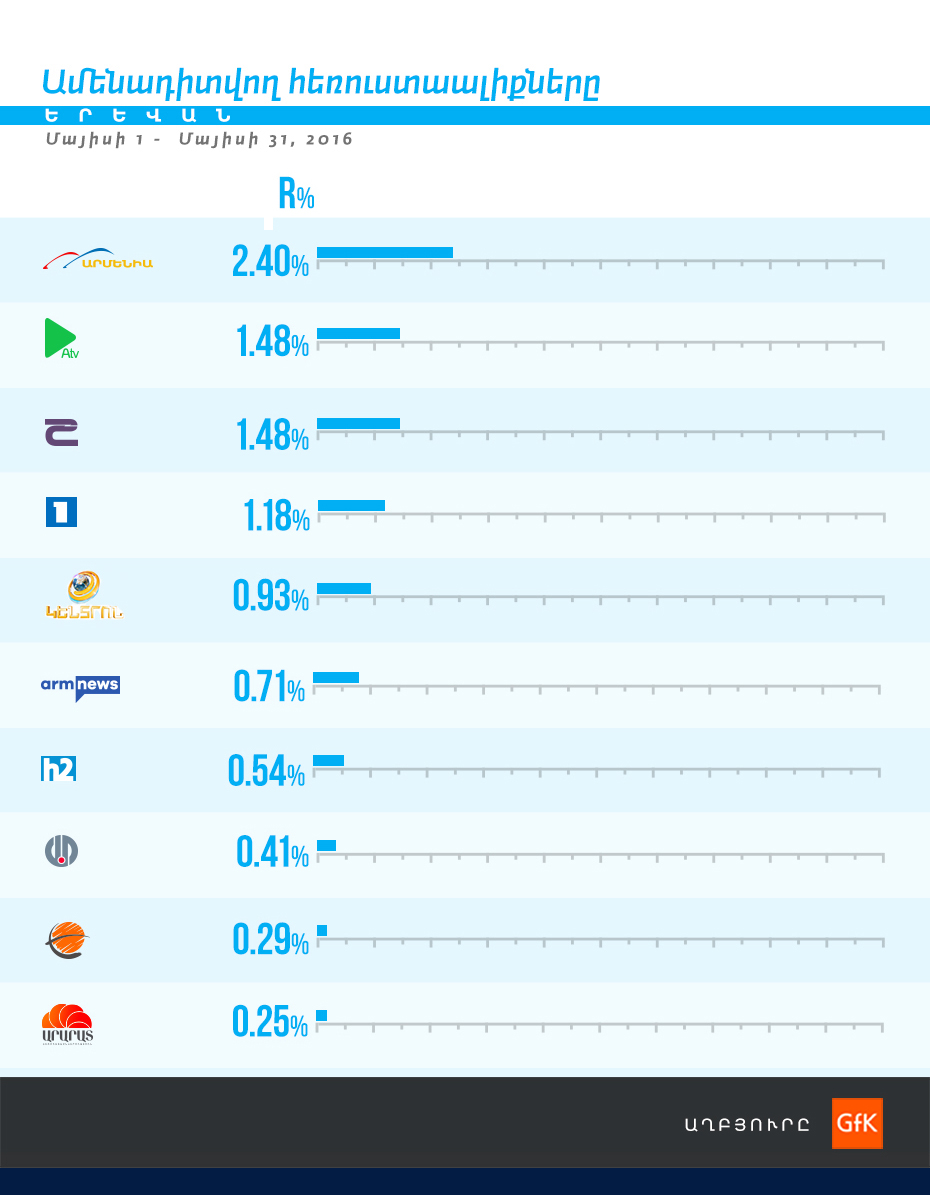Viewport: 930px width, 1195px height.
Task: Click the Armenia TV channel logo
Action: pyautogui.click(x=98, y=261)
